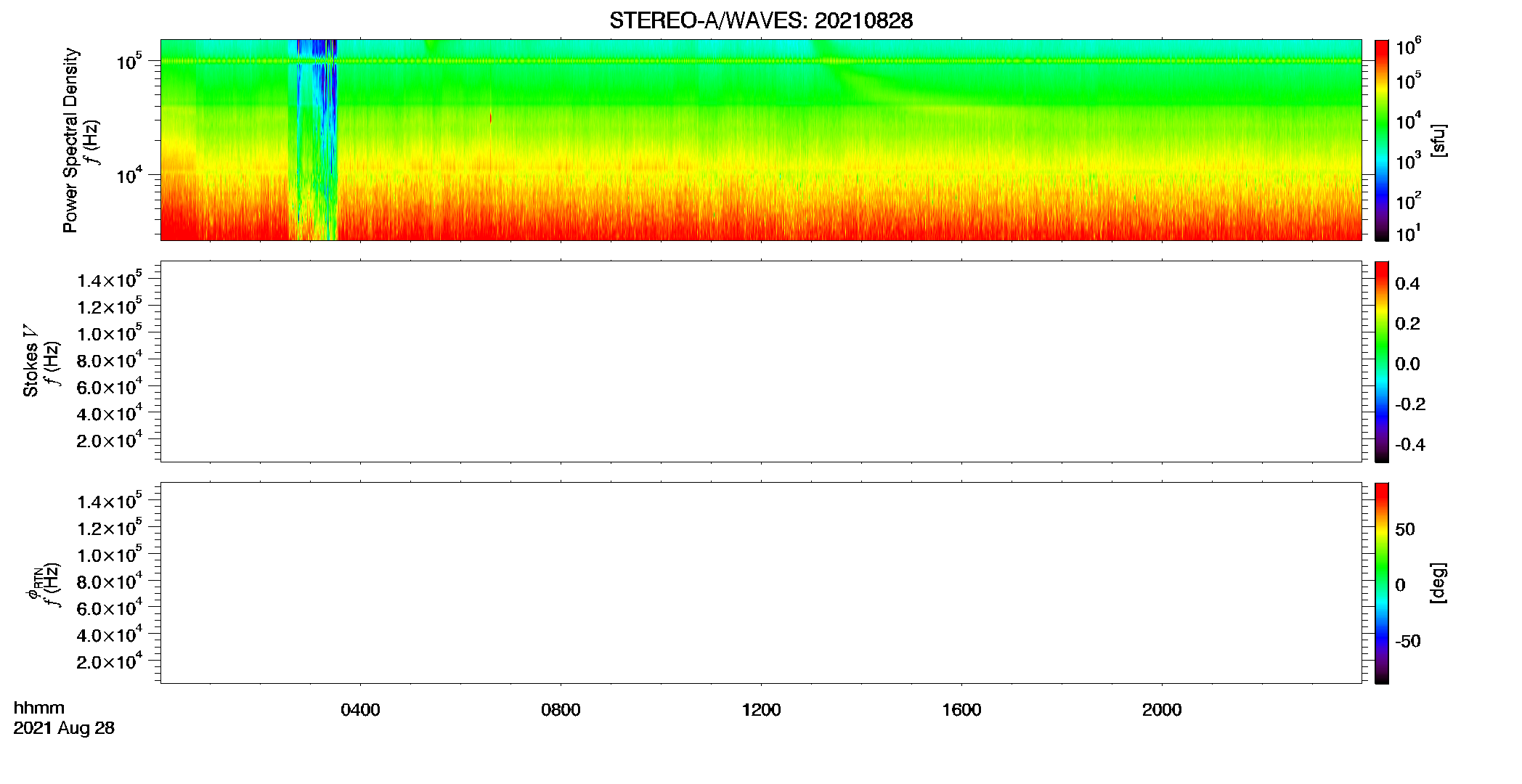Click the 0.0 Stokes V color bar tick label
The width and height of the screenshot is (1522, 784).
(1407, 364)
